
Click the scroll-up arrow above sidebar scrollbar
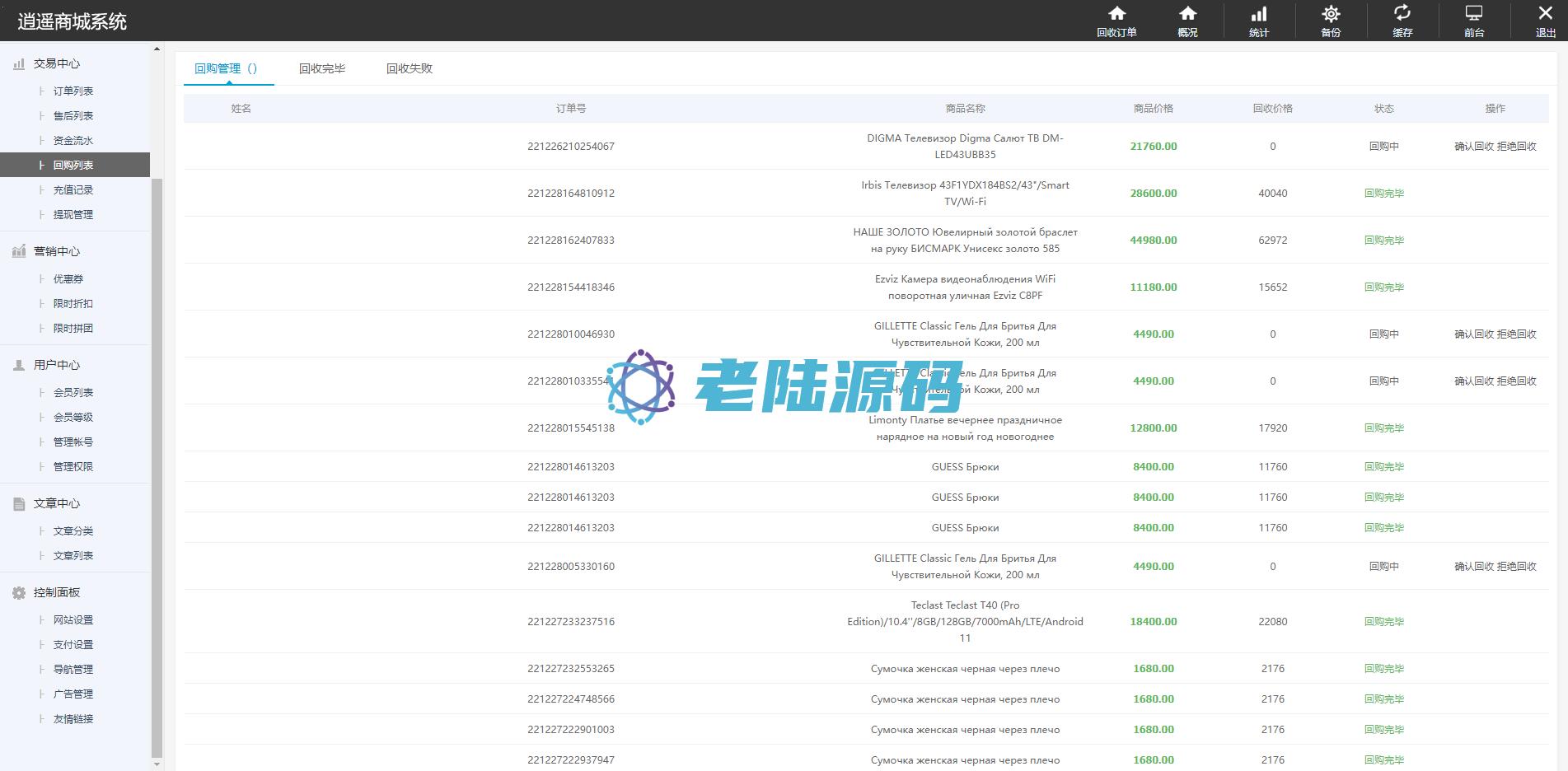tap(157, 49)
